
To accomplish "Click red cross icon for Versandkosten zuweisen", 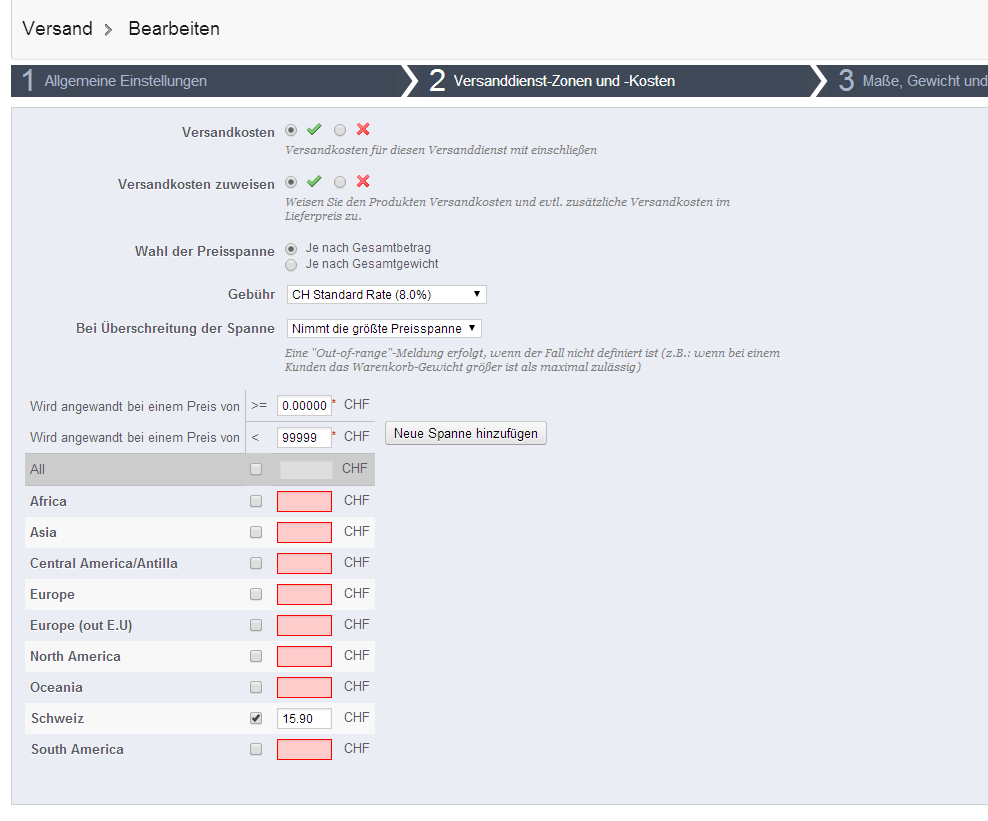I will [363, 182].
